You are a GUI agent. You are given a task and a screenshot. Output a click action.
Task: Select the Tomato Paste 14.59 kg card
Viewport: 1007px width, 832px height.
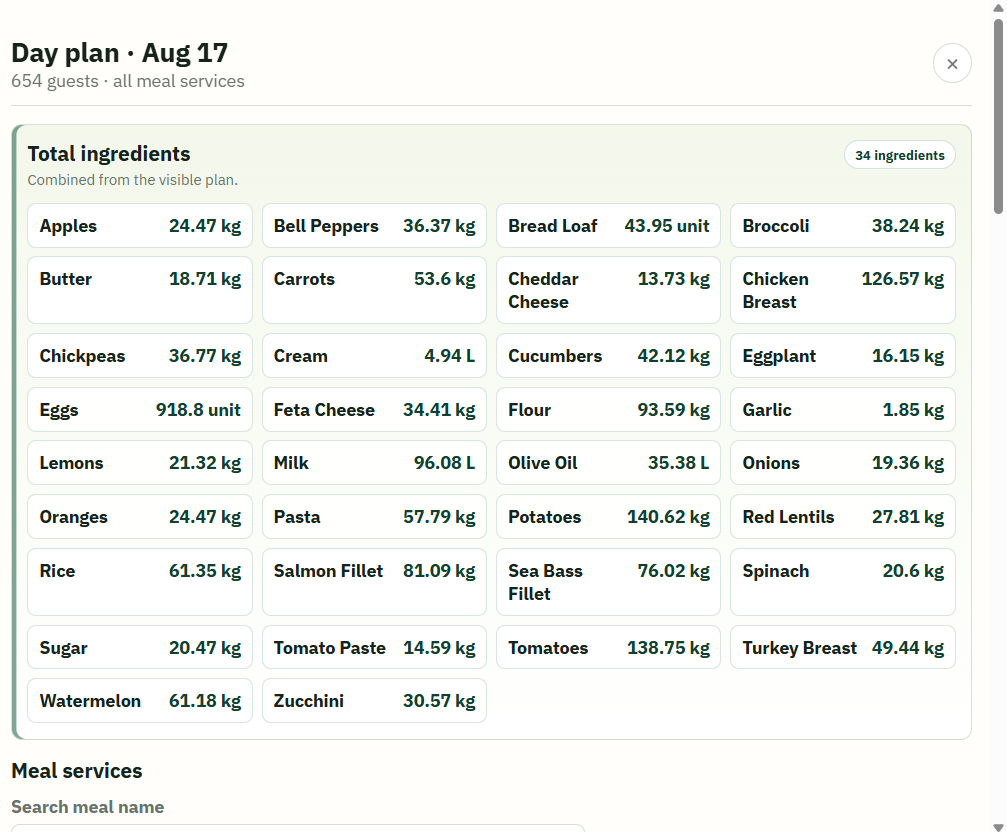(x=374, y=648)
